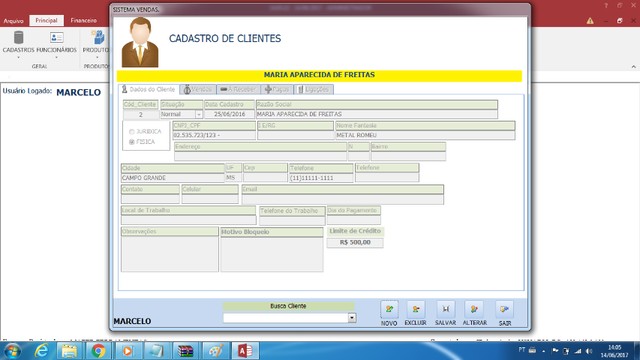
Task: Click the ALTERAR edit client icon
Action: 474,309
